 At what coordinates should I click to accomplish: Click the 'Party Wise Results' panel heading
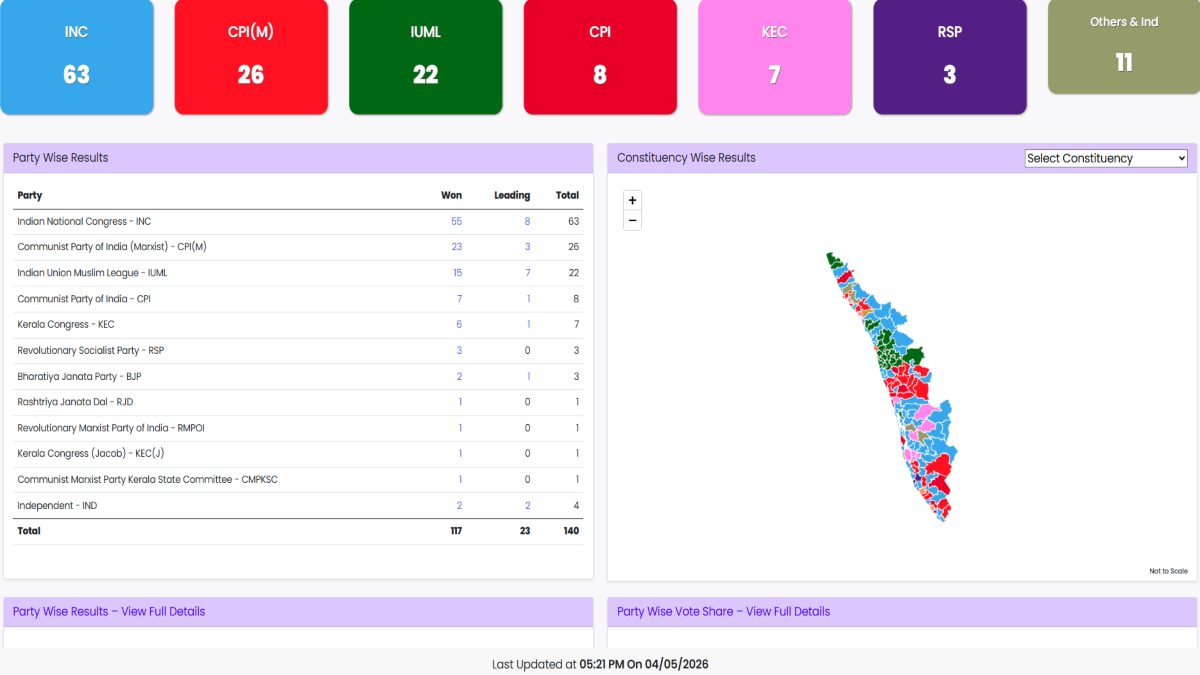(x=61, y=158)
